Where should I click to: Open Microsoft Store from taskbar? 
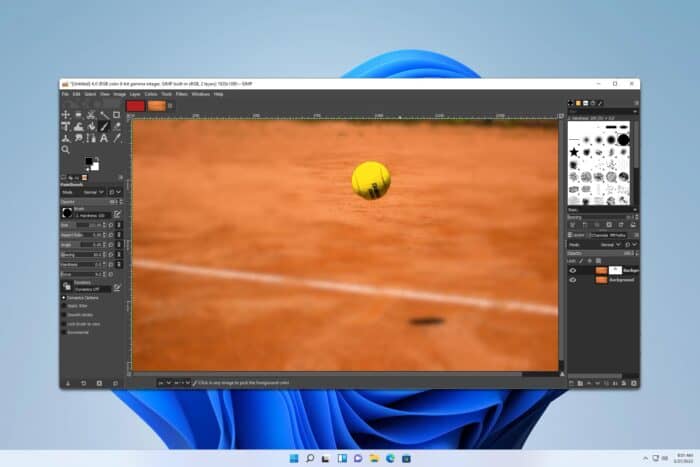point(406,459)
